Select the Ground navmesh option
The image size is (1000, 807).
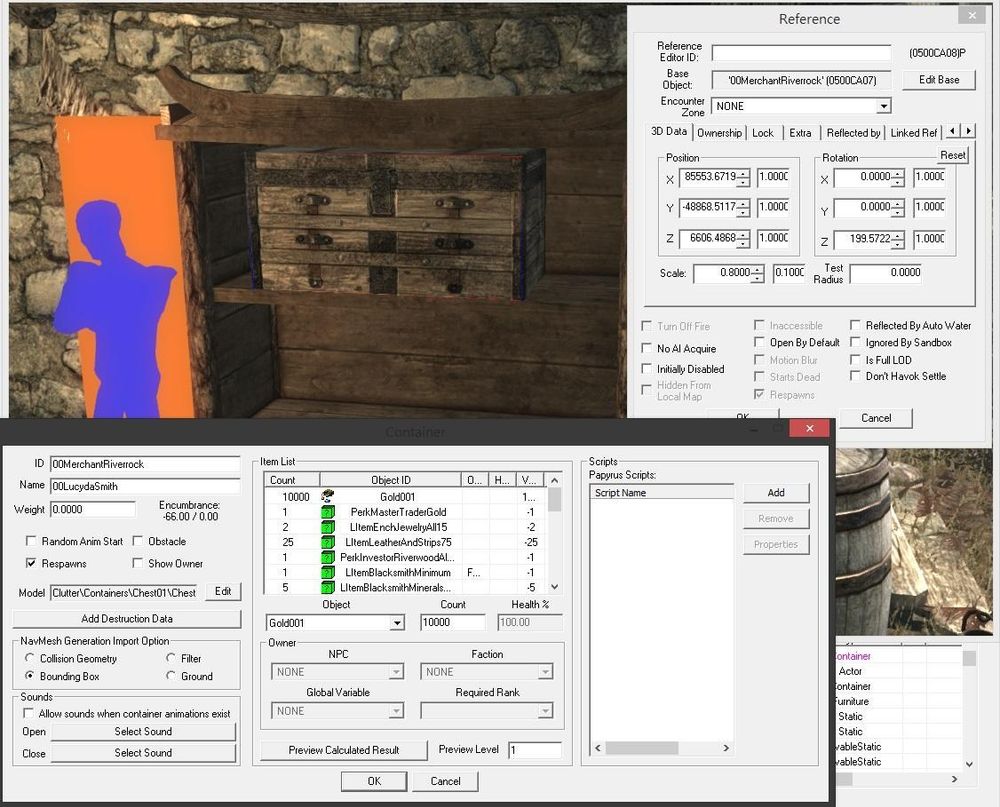click(x=170, y=676)
